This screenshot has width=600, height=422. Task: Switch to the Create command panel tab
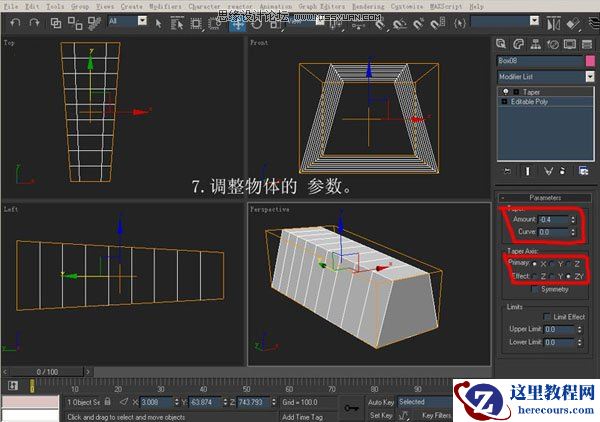[501, 44]
